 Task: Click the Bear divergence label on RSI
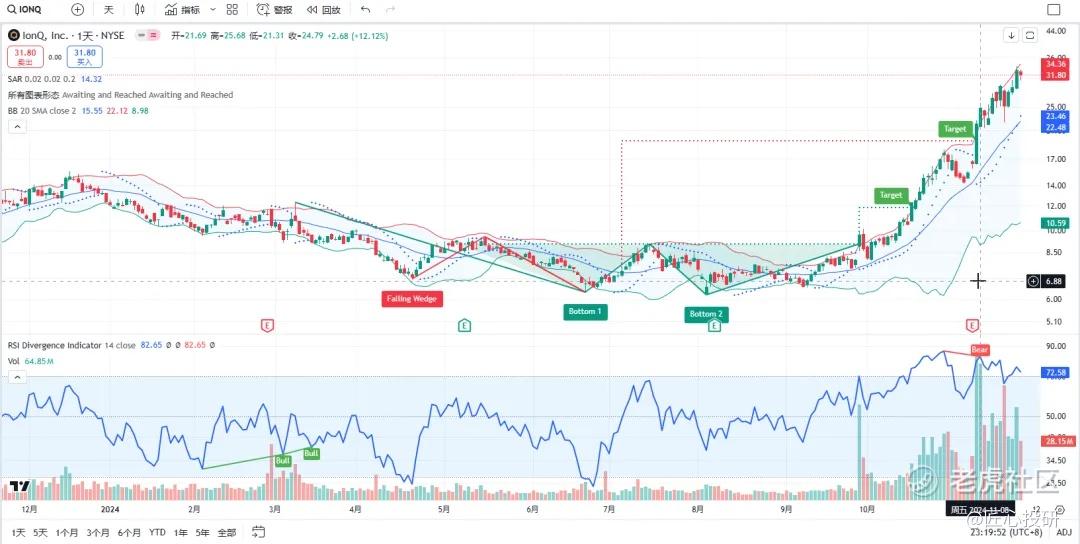tap(979, 350)
